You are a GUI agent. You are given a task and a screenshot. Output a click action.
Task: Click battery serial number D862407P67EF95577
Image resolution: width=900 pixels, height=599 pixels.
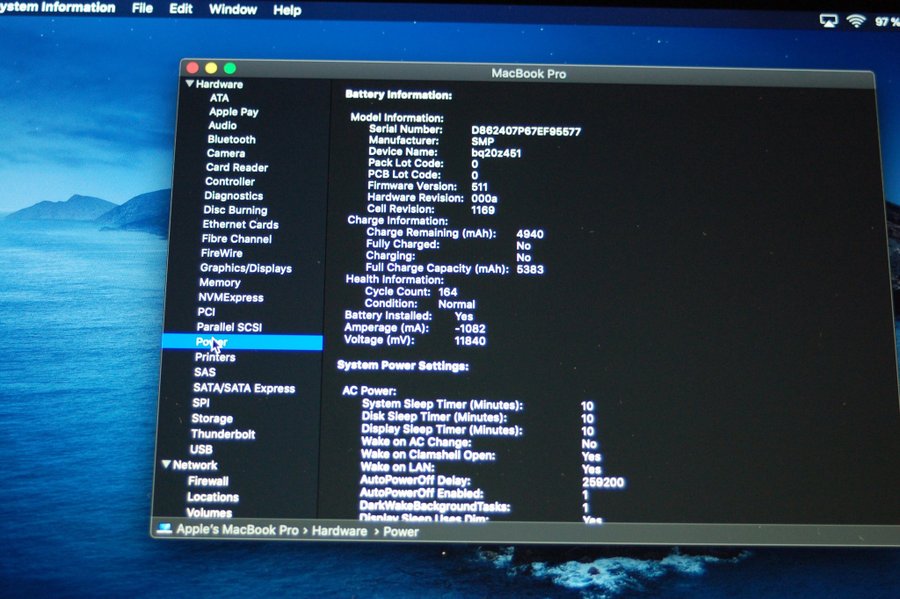(x=526, y=131)
